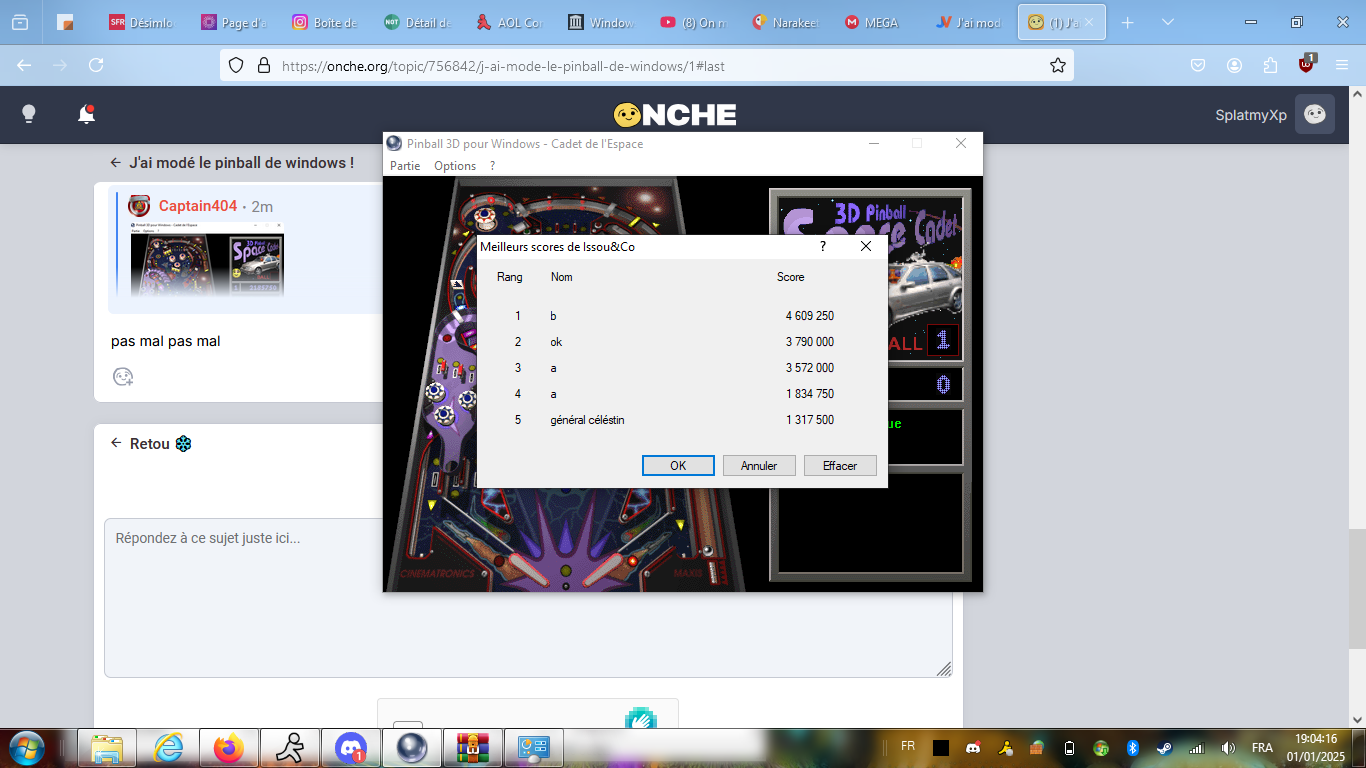
Task: Select the score 3 790 000
Action: point(810,342)
